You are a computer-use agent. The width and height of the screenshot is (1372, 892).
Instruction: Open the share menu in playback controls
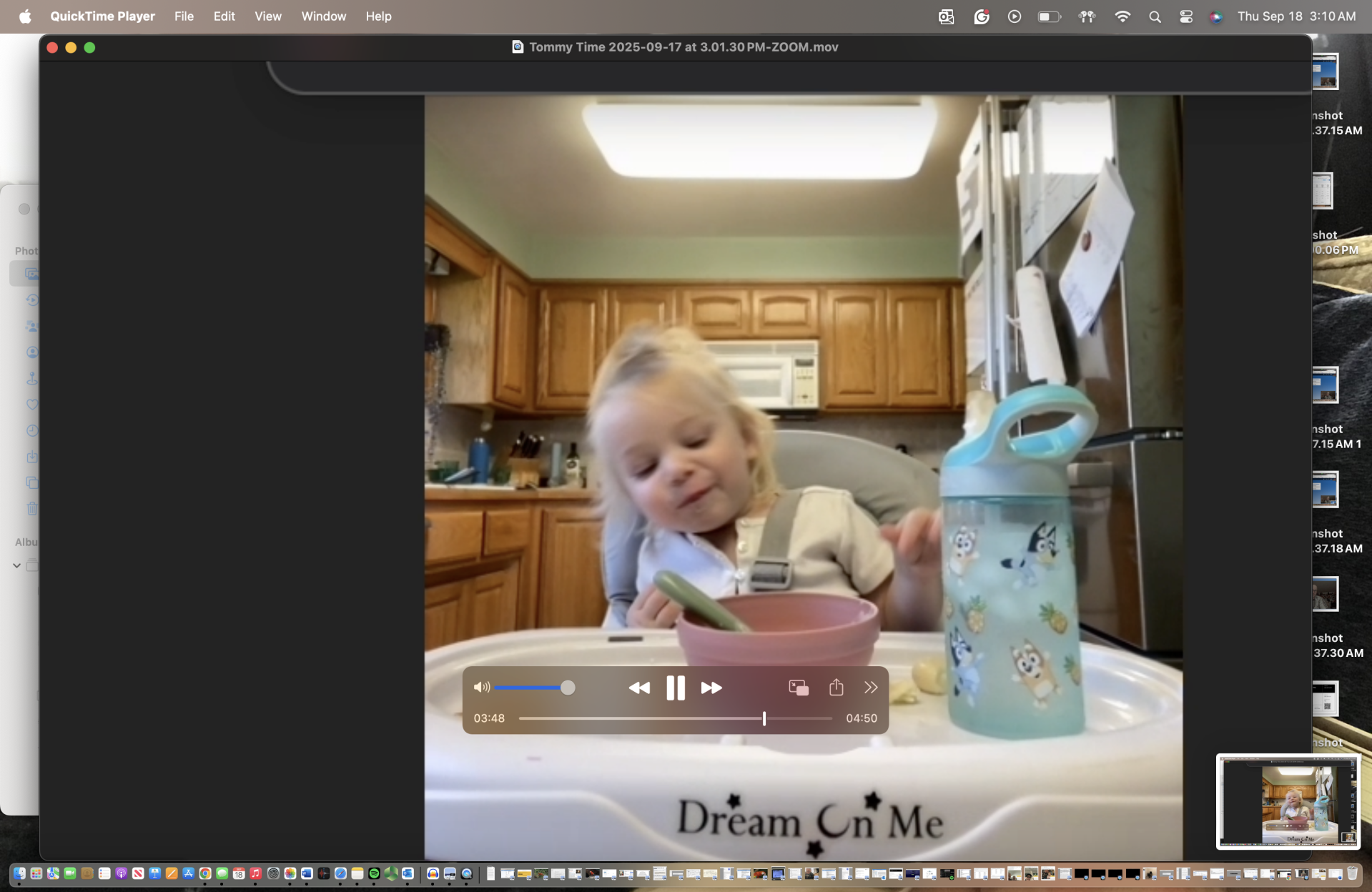836,687
